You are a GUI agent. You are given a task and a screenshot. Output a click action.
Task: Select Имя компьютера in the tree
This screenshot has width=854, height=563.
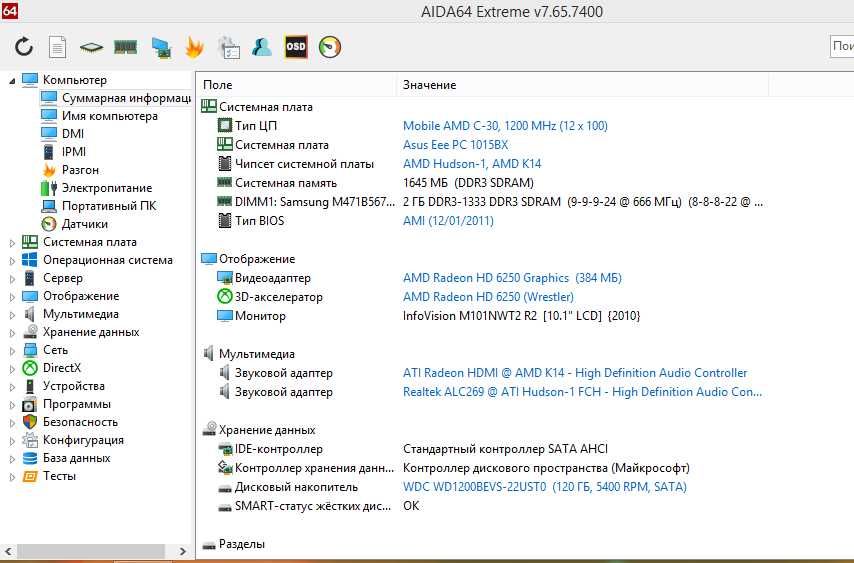click(x=109, y=116)
